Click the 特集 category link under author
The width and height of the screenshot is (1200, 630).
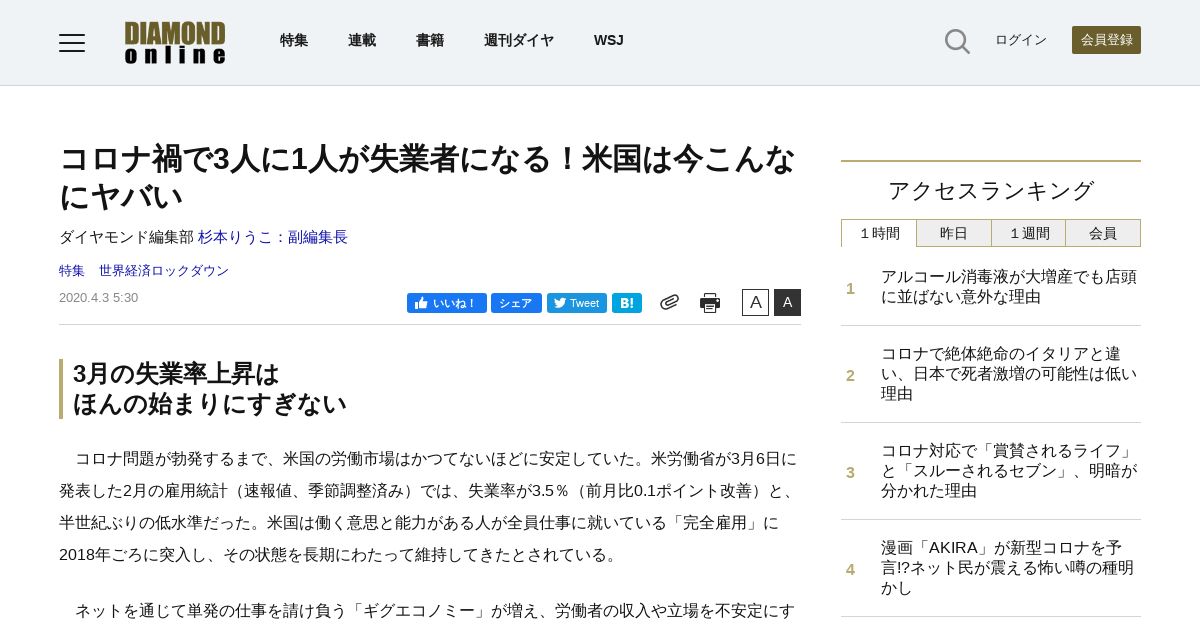coord(72,271)
